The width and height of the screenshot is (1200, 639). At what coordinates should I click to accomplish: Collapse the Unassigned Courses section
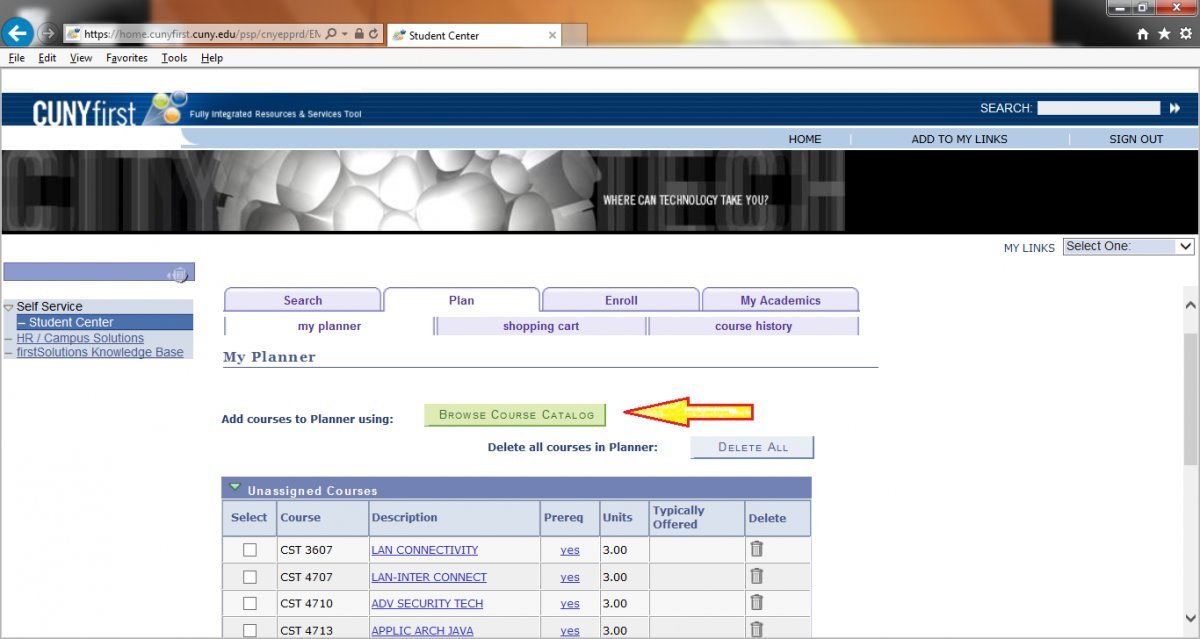(235, 488)
